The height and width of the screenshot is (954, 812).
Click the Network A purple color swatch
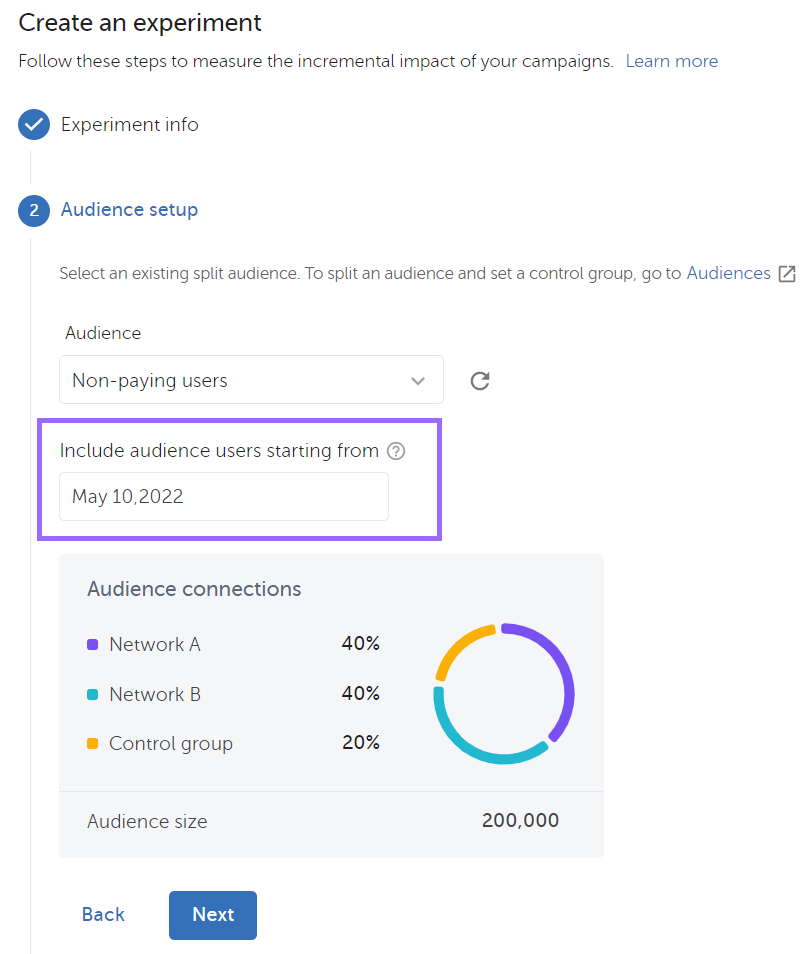click(93, 645)
